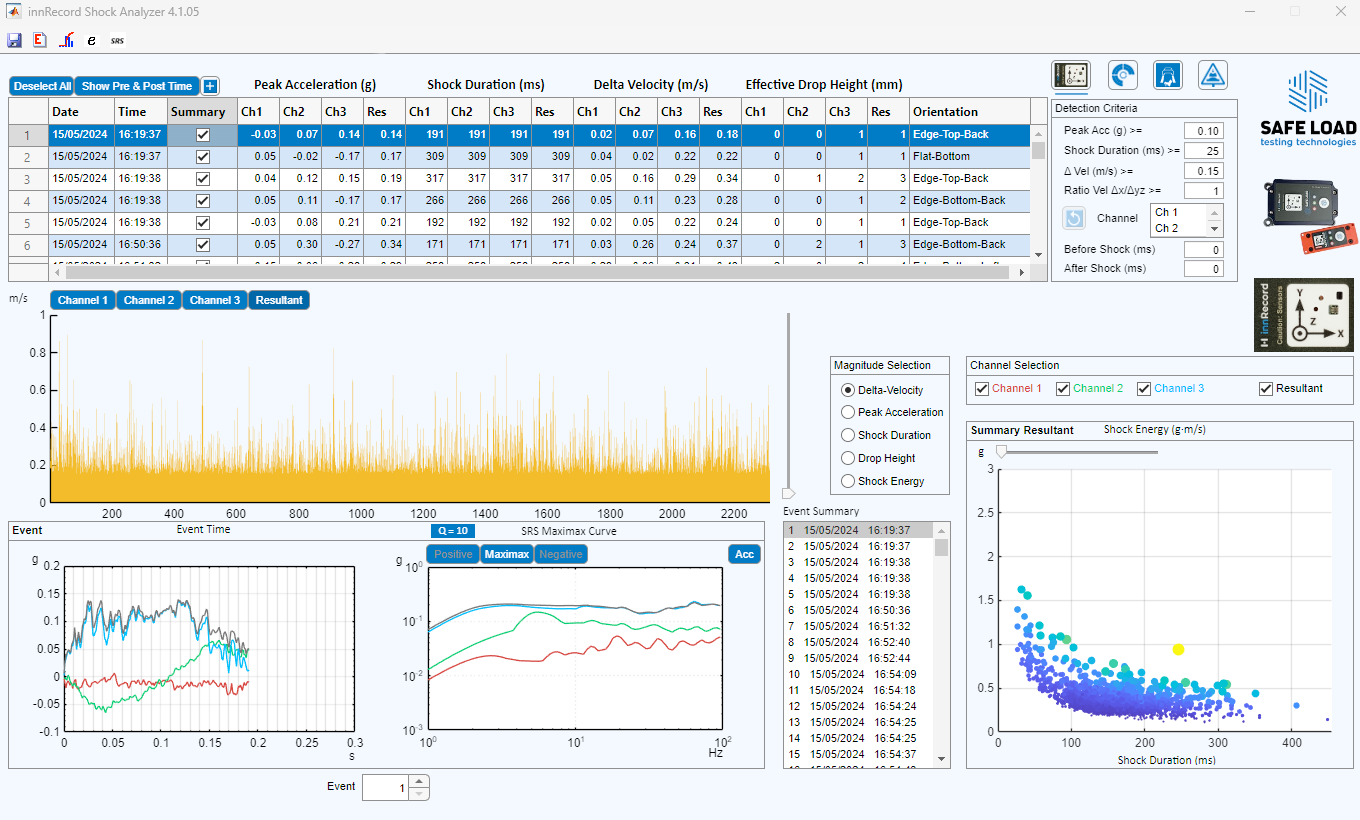The width and height of the screenshot is (1360, 820).
Task: Click the g slider above the scatter plot
Action: point(1001,452)
